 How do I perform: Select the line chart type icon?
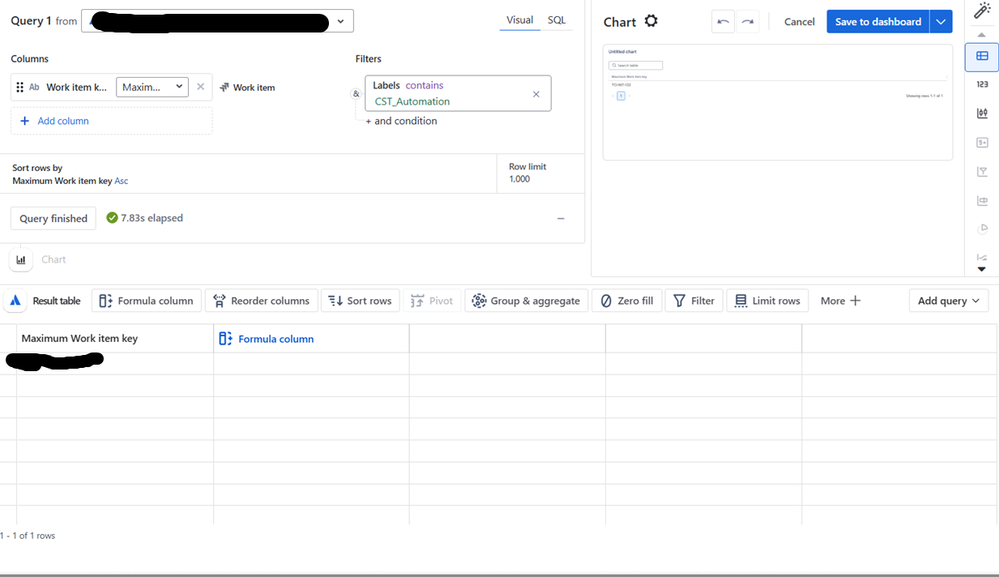coord(982,257)
